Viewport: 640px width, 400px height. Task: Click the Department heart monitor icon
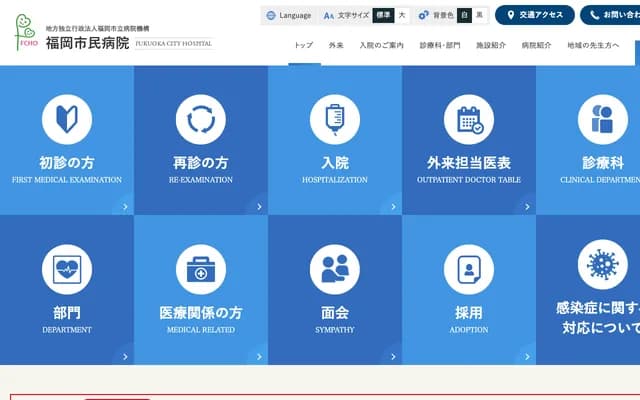67,268
